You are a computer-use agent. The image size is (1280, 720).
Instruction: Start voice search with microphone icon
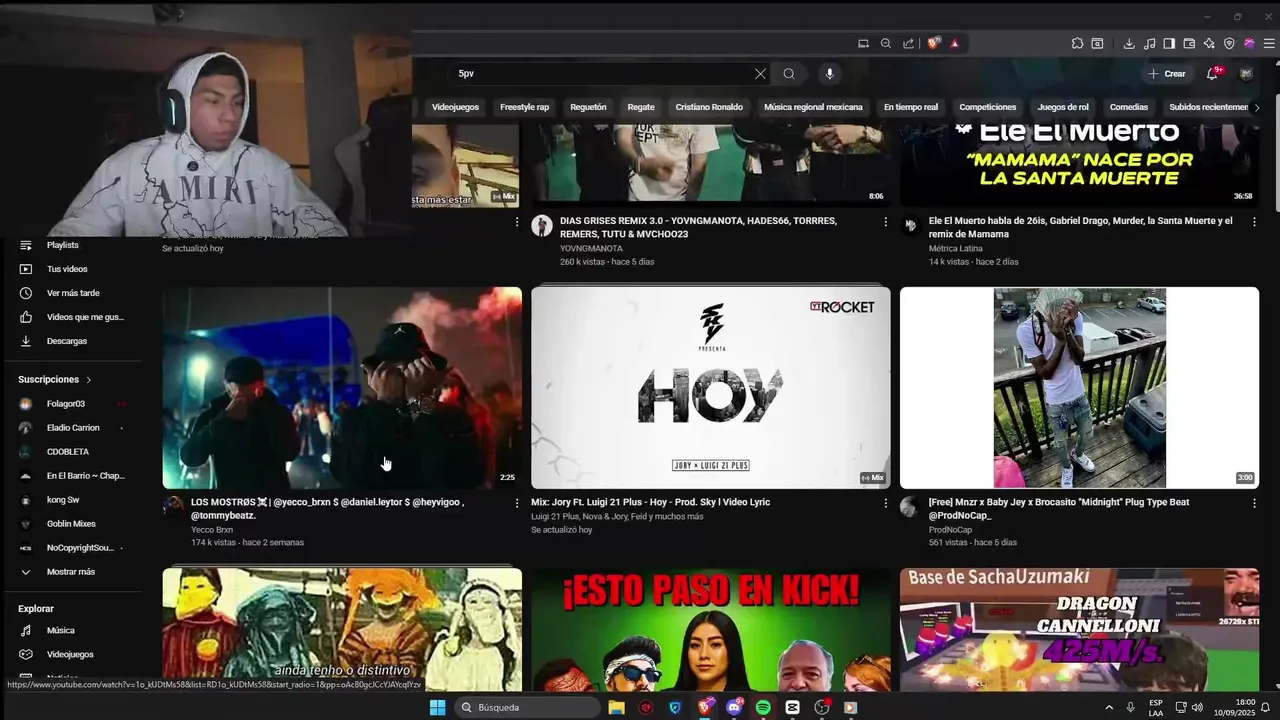(829, 74)
